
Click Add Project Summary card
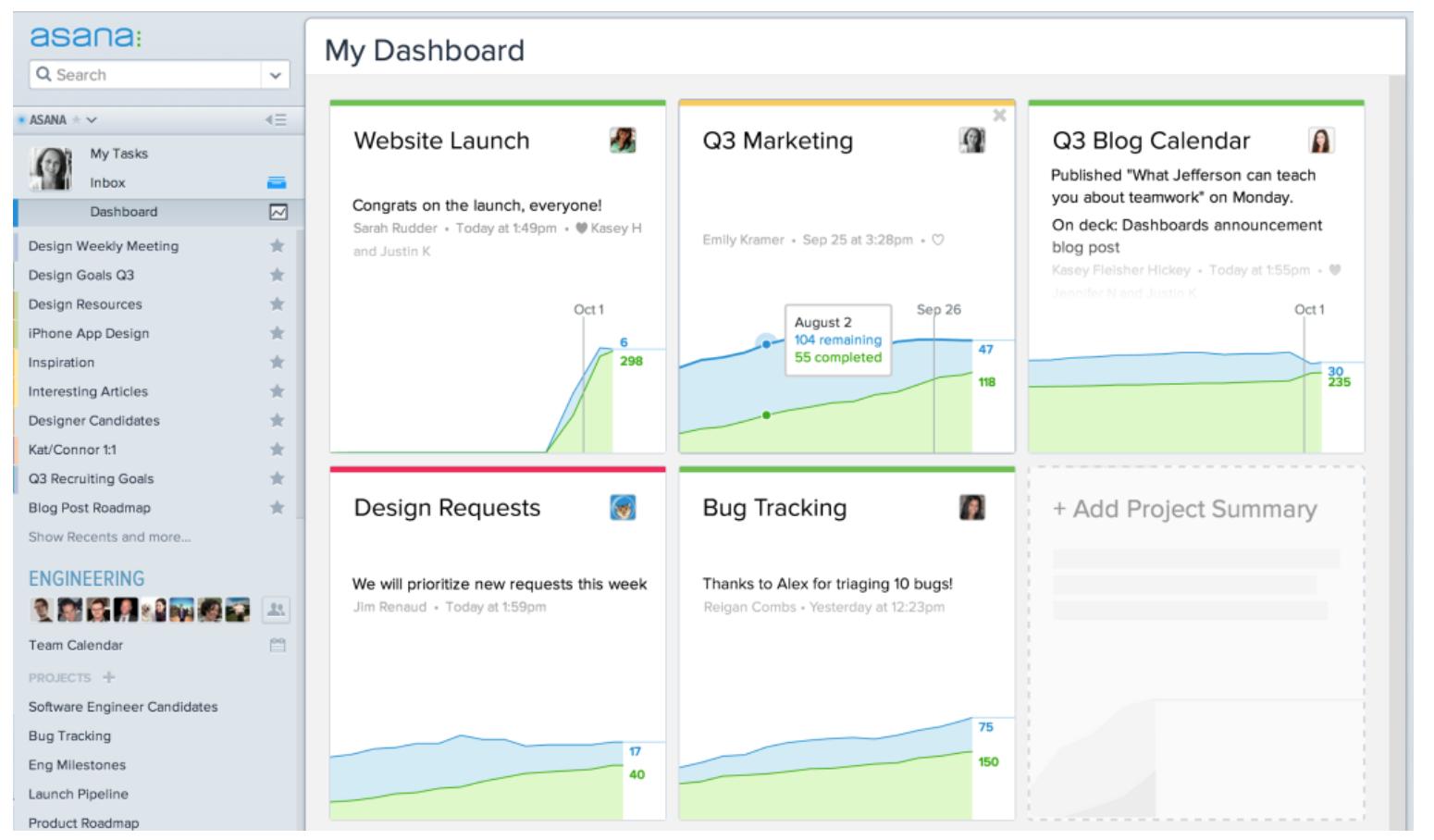click(1196, 643)
